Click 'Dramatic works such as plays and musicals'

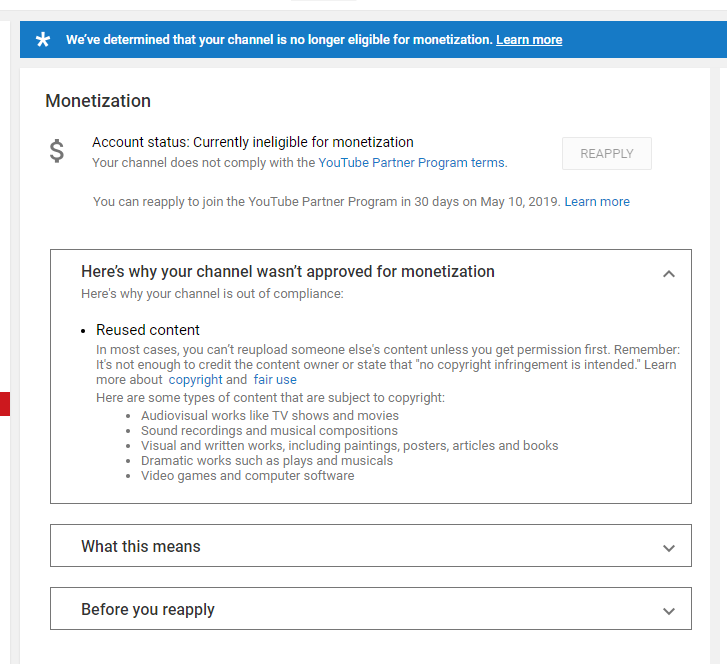(x=267, y=460)
